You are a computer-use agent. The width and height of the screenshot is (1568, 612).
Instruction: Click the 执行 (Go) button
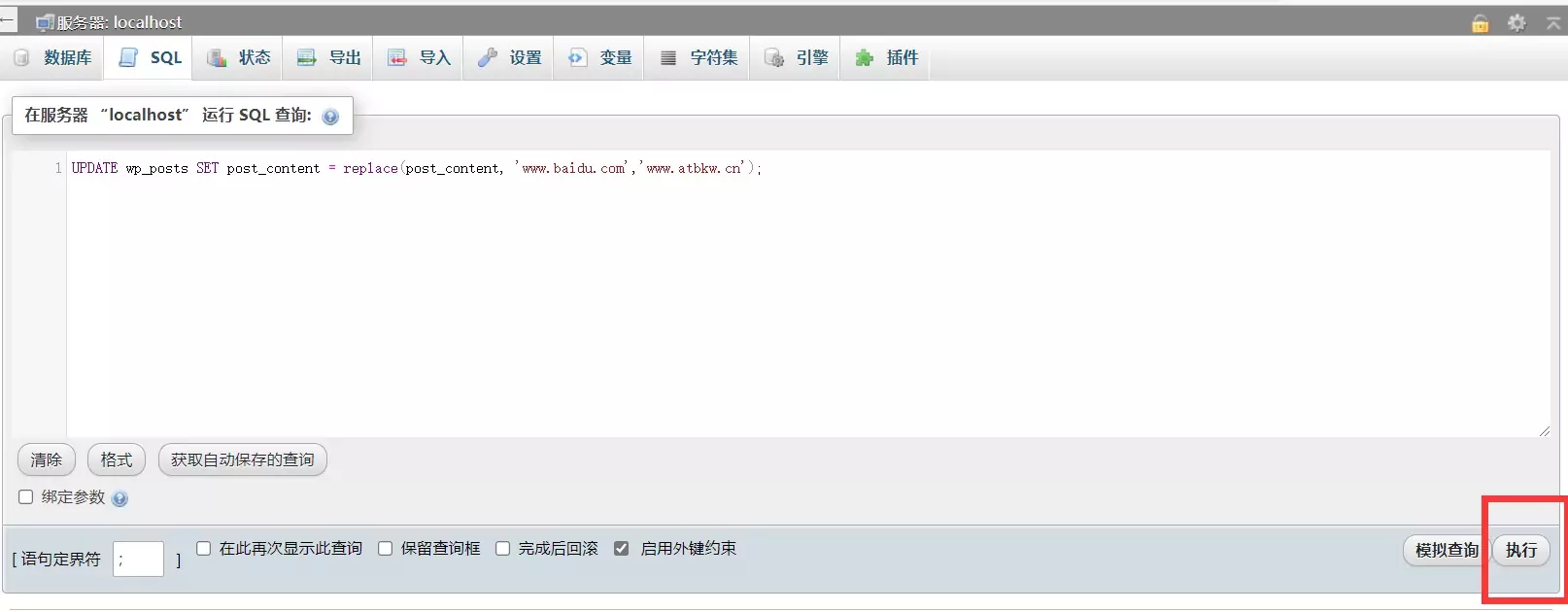1521,550
